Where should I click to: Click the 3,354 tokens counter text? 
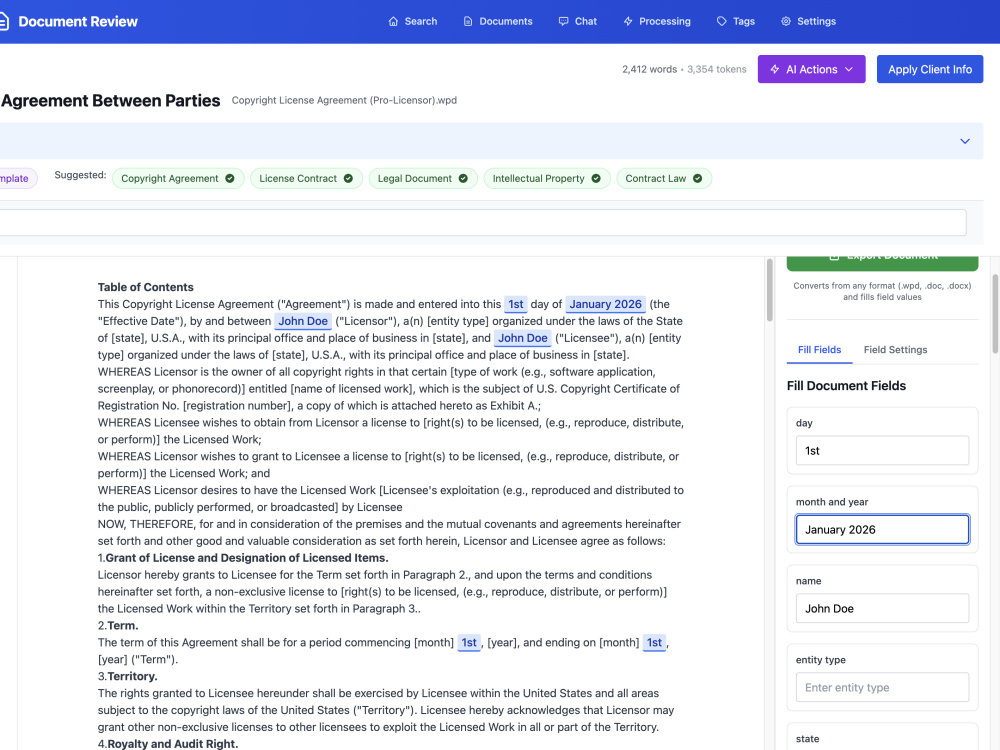[x=717, y=70]
